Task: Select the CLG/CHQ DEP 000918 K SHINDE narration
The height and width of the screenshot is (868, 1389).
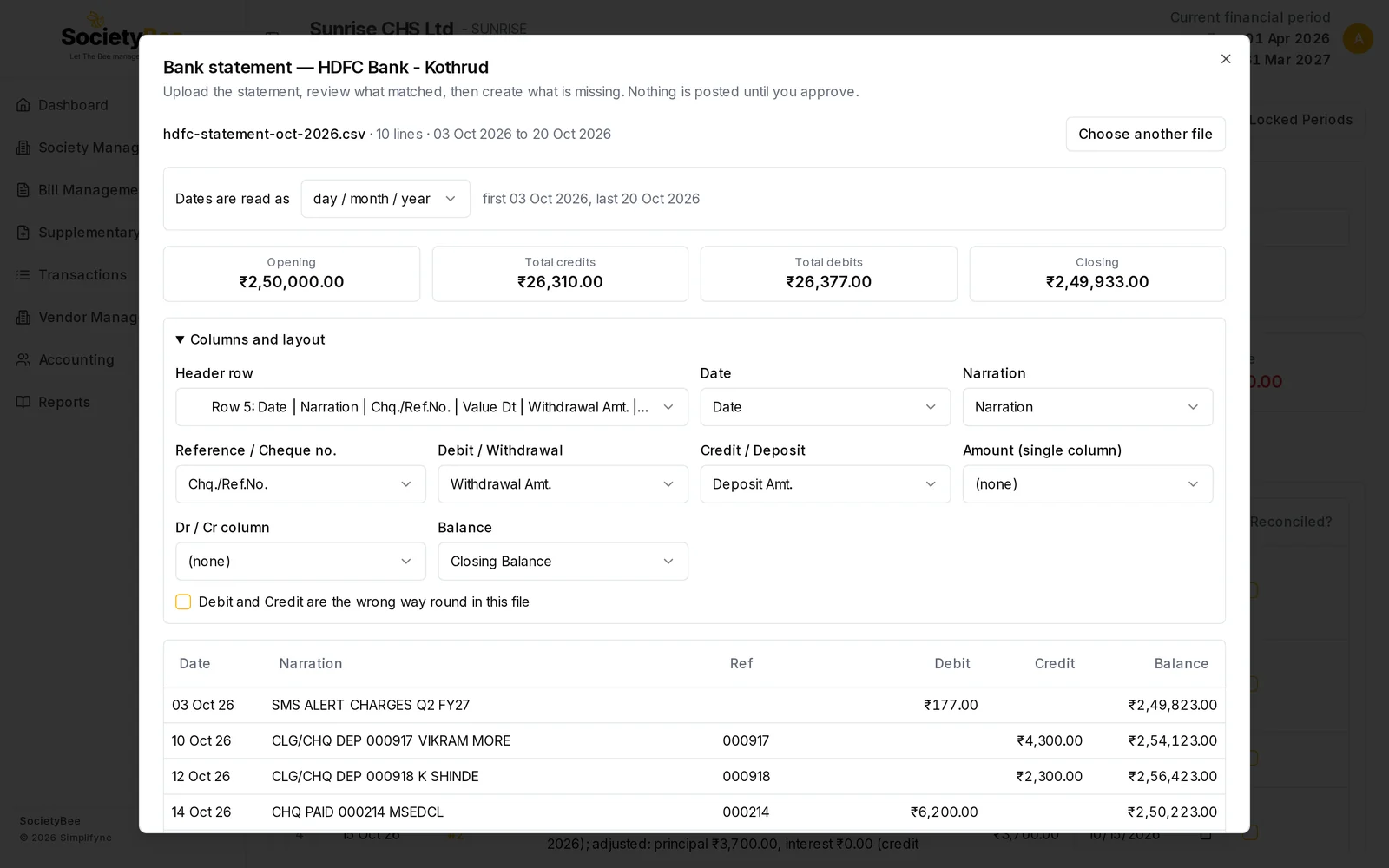Action: [375, 776]
